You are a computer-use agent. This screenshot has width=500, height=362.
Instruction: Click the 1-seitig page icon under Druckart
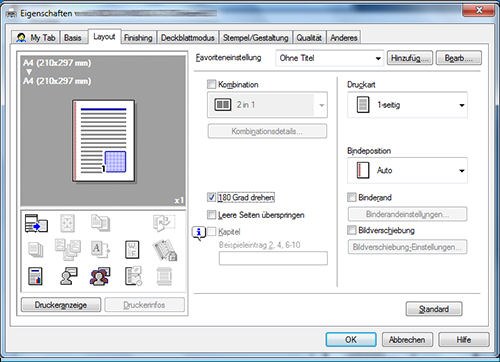pyautogui.click(x=363, y=105)
